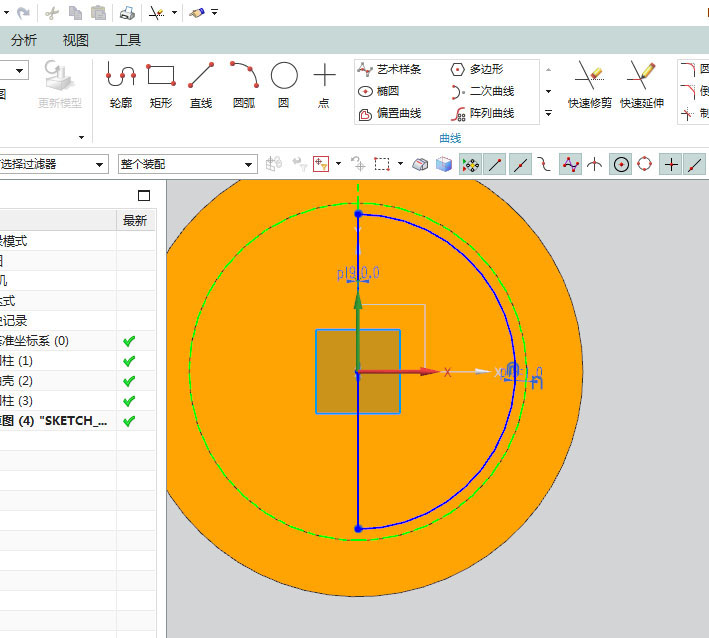Viewport: 709px width, 638px height.
Task: Toggle the existing point snap option
Action: (x=671, y=165)
